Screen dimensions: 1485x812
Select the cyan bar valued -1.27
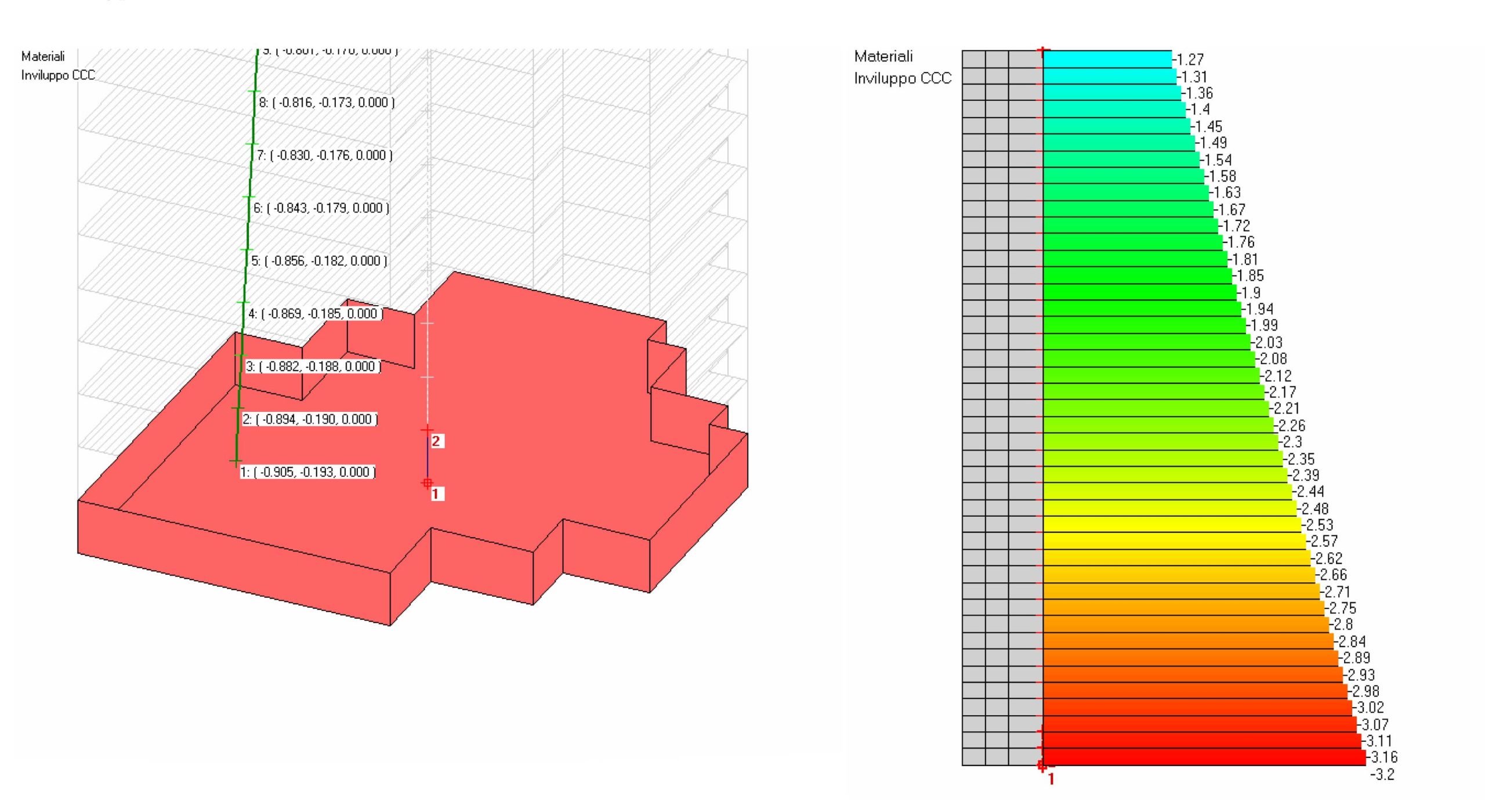1107,59
